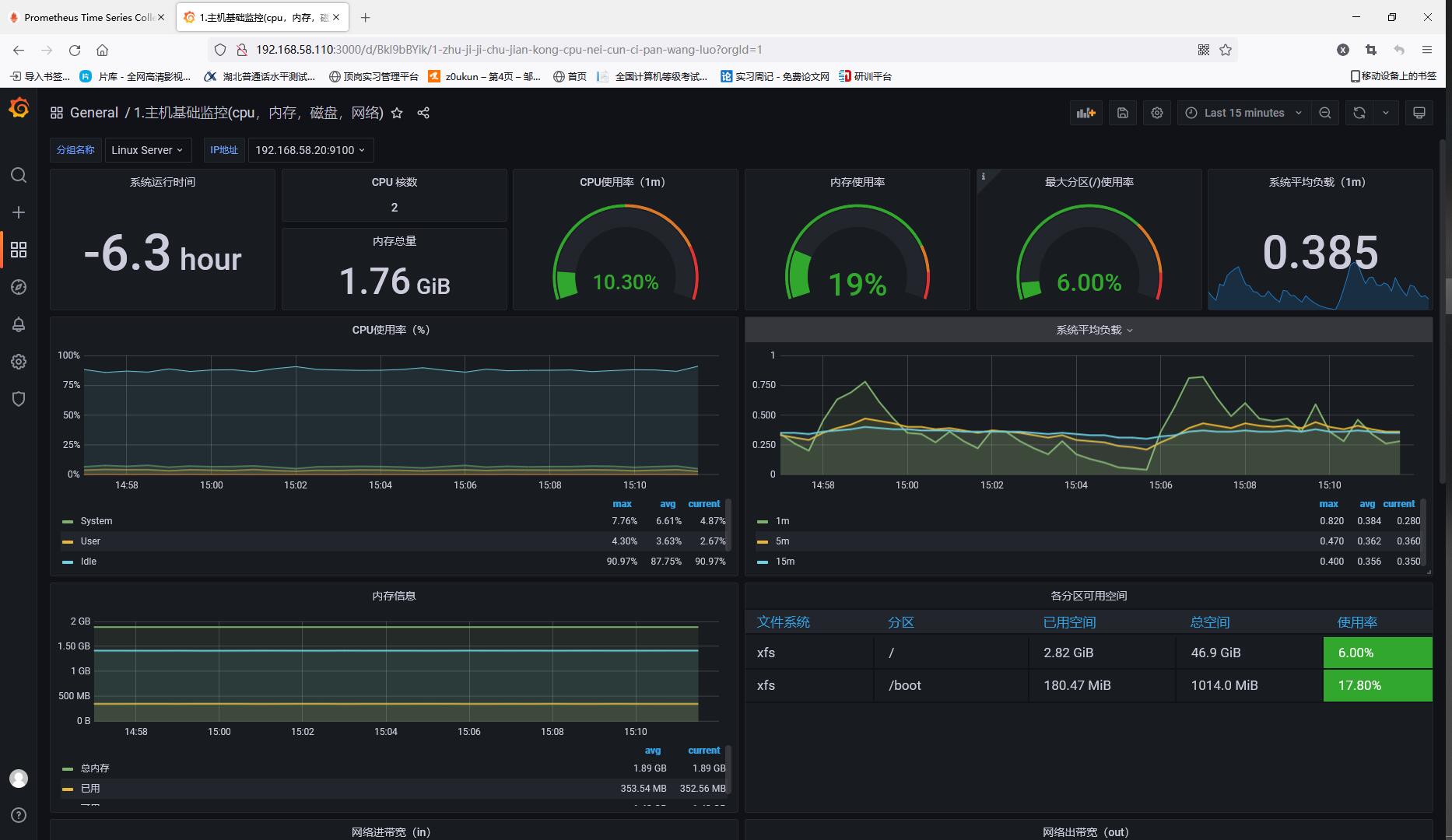Open the Alerting bell icon
Screen dimensions: 1452x840
click(x=19, y=324)
